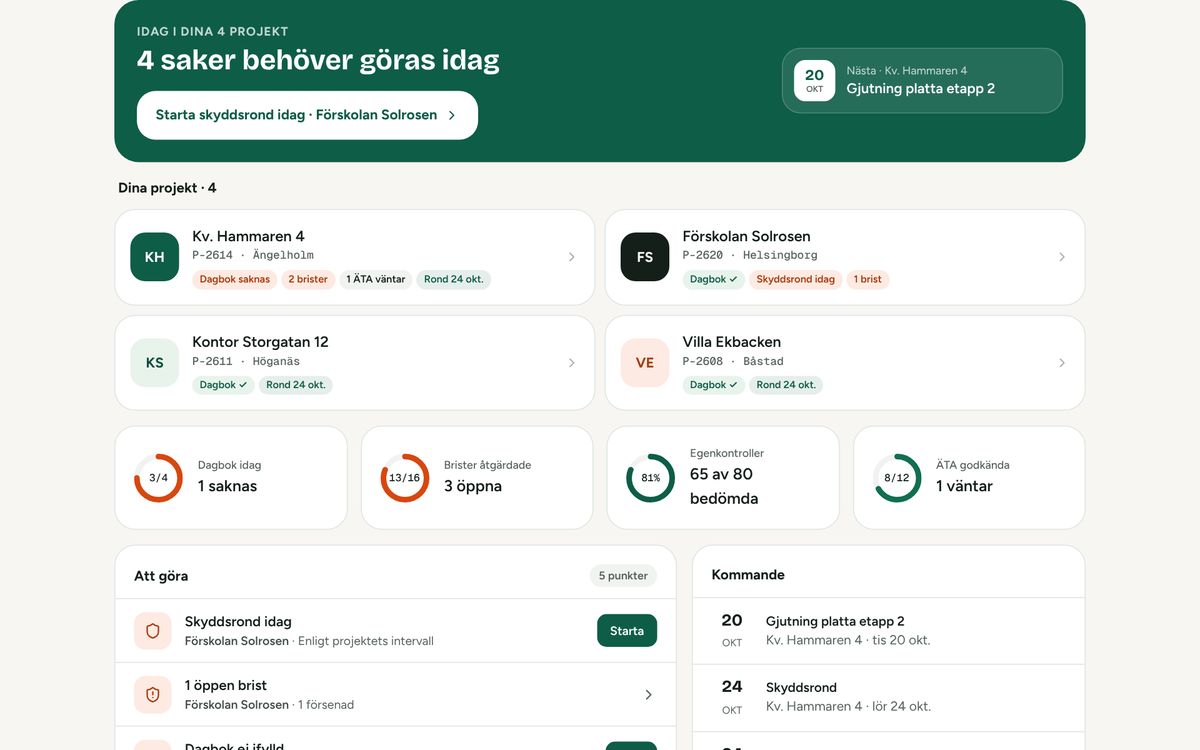Image resolution: width=1200 pixels, height=750 pixels.
Task: Click 'Rond 24 okt.' tag on Kontor Storgatan 12
Action: tap(296, 385)
